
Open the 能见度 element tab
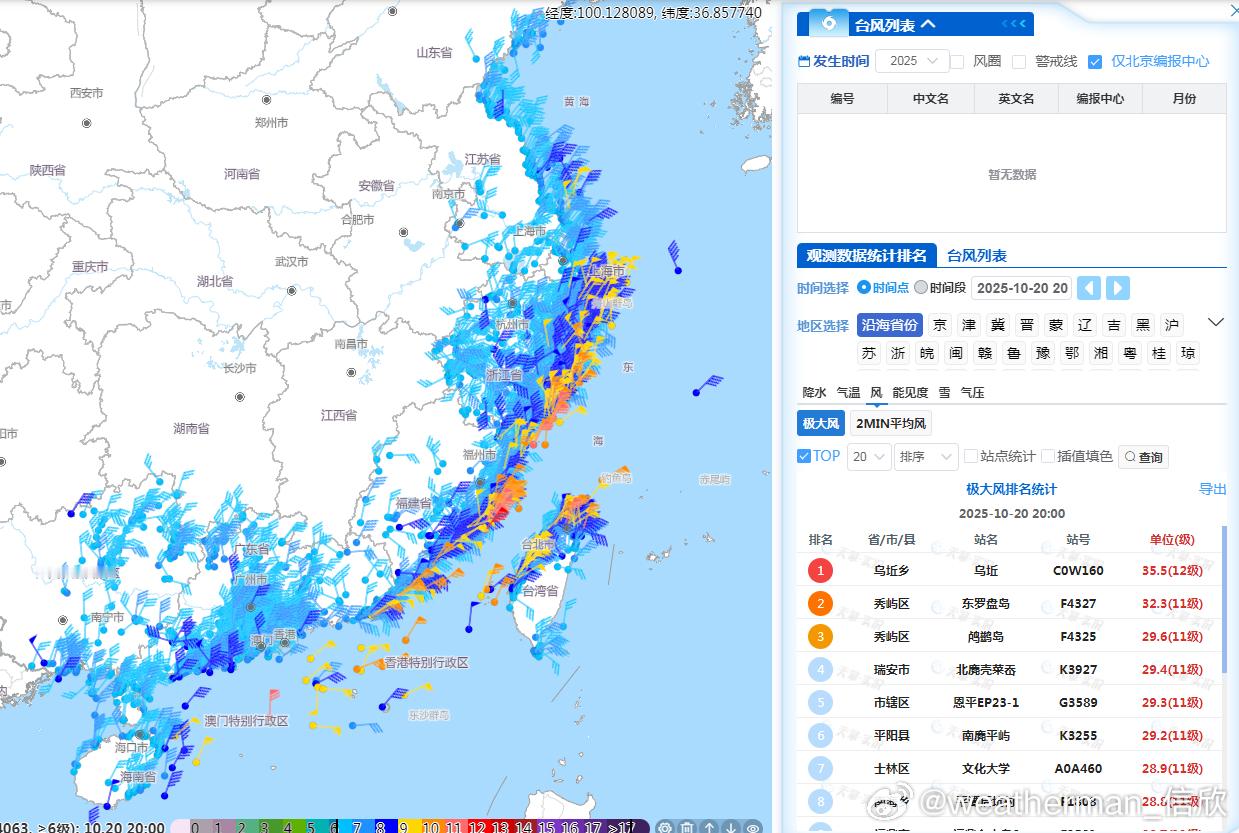910,393
